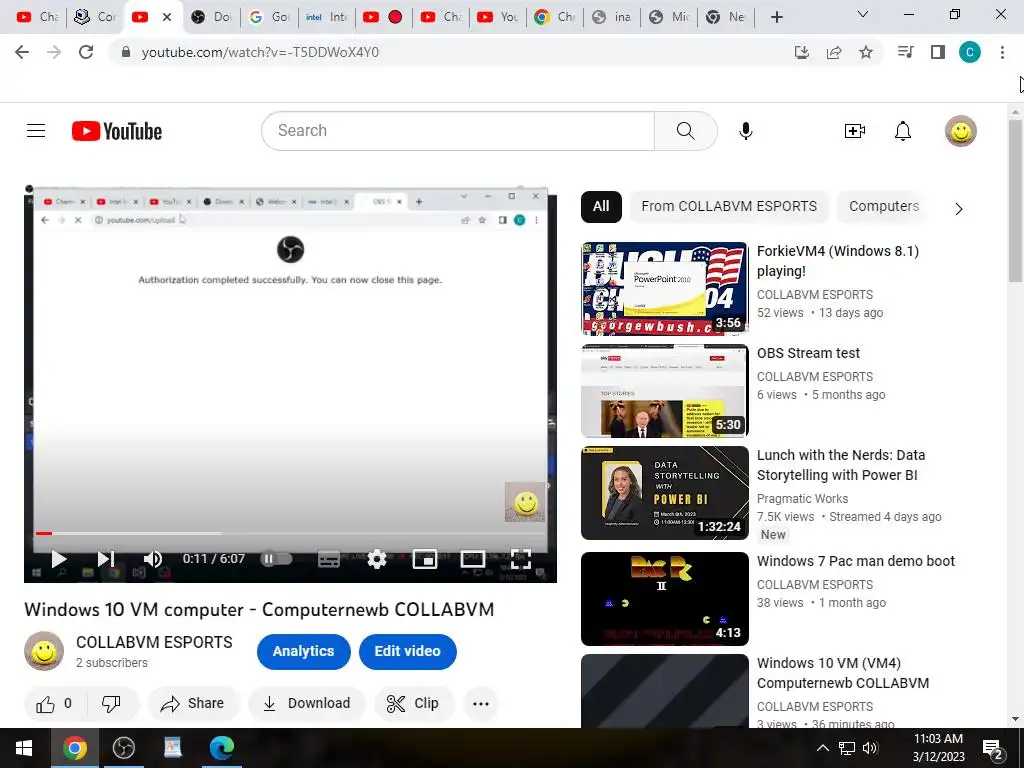The image size is (1024, 768).
Task: Bookmark this page with the star
Action: coord(866,52)
